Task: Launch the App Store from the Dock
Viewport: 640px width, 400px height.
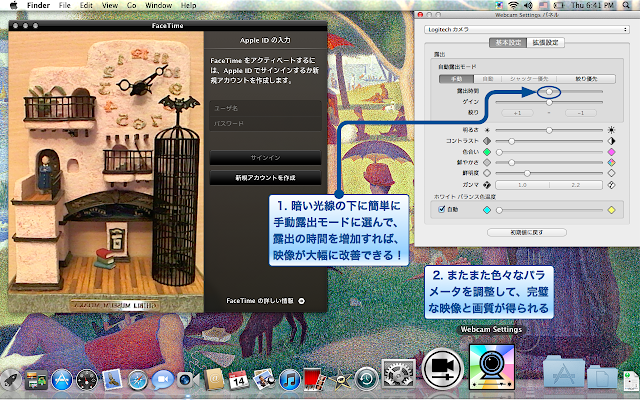Action: click(x=62, y=380)
